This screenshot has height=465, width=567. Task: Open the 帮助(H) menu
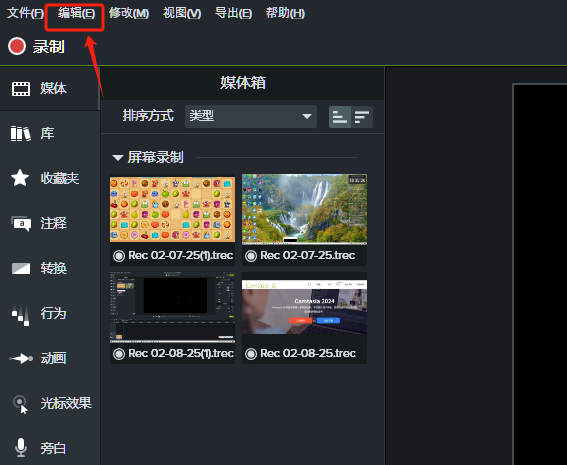point(285,13)
